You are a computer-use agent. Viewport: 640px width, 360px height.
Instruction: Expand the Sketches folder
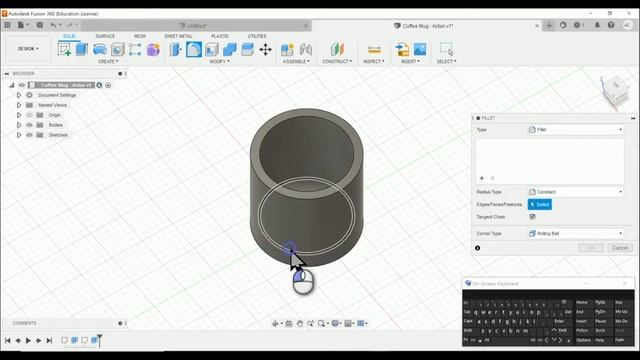(x=19, y=135)
